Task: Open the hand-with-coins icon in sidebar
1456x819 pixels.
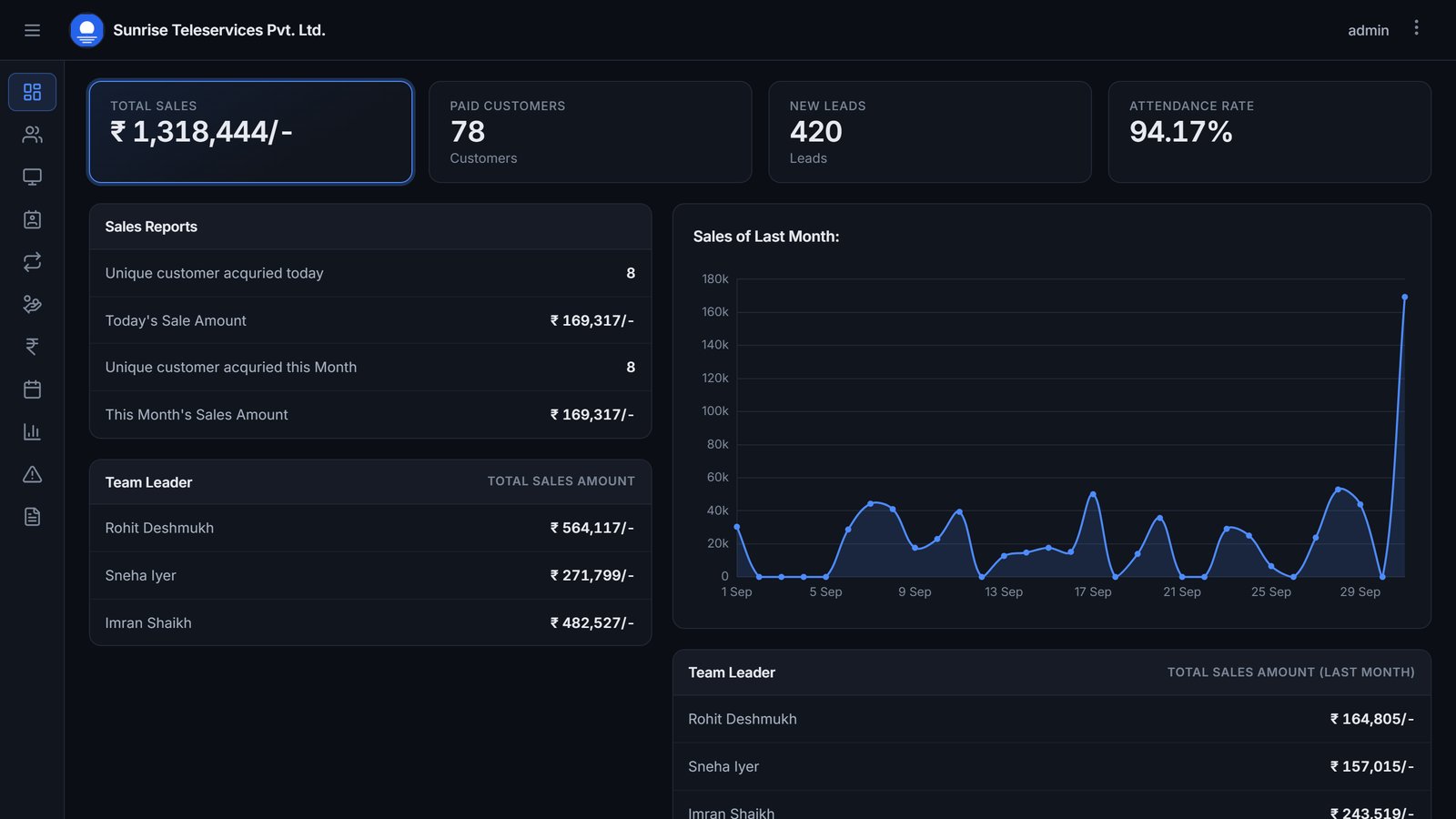Action: coord(32,304)
